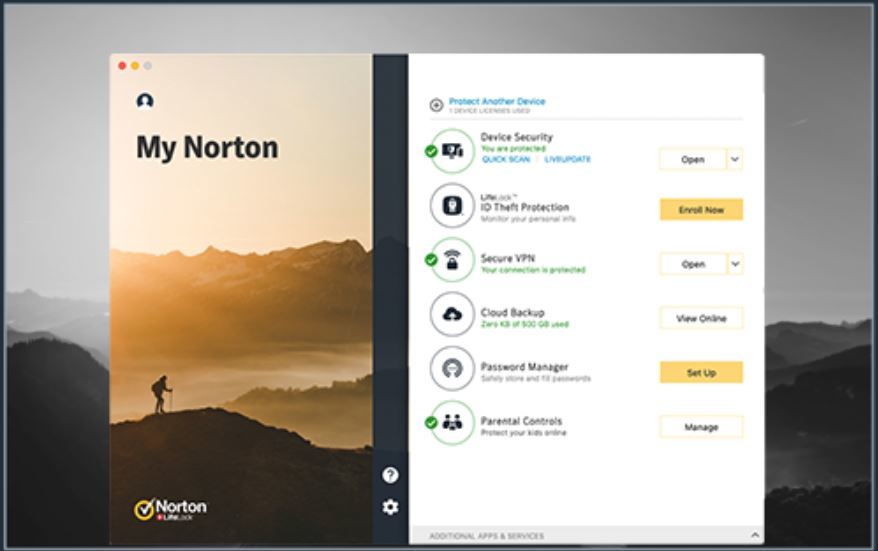Image resolution: width=878 pixels, height=551 pixels.
Task: Click the green checkmark on Device Security
Action: pos(431,151)
